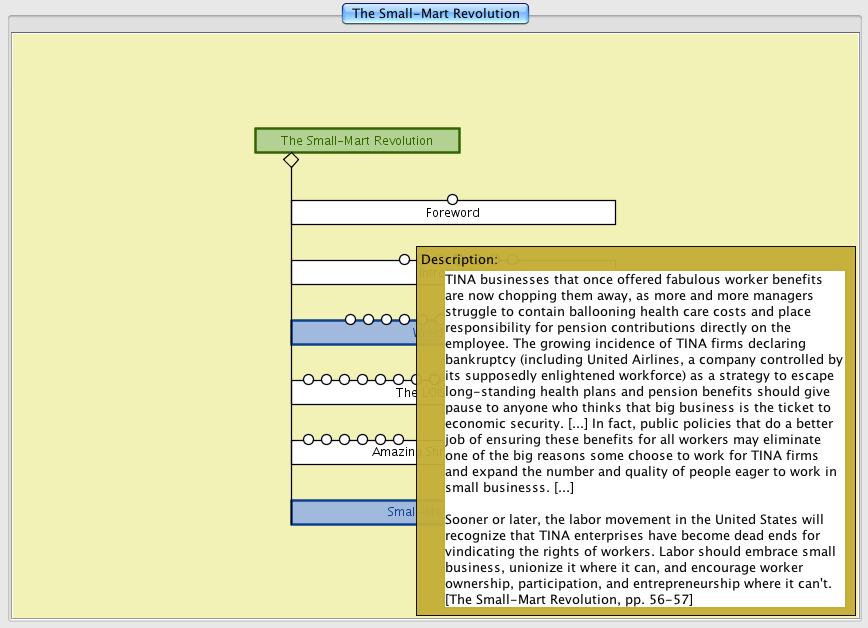Click the blue title tab at the top
Screen dimensions: 868x628
(x=435, y=14)
